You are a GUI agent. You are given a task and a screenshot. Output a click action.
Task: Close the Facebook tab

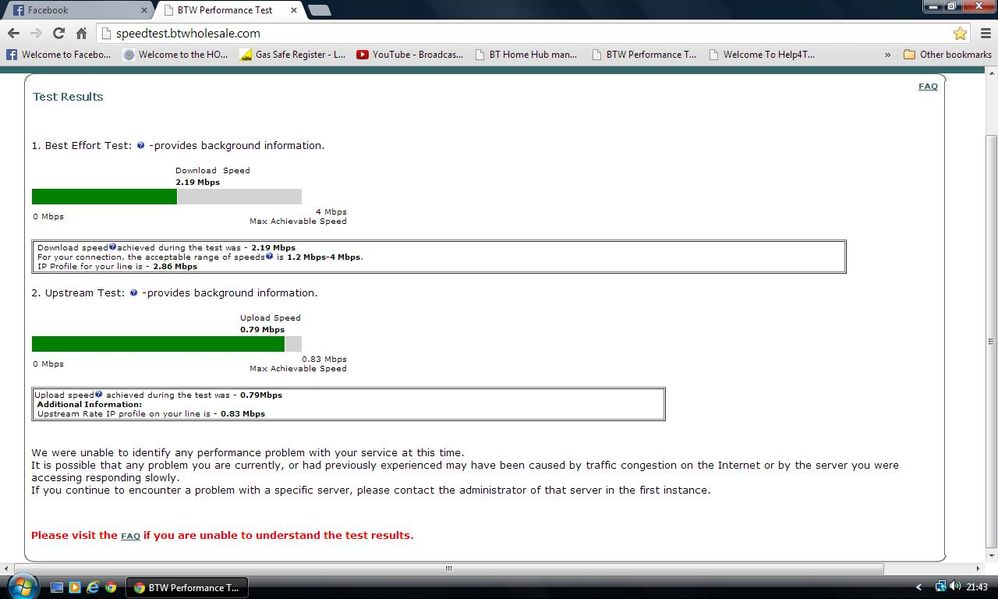[x=144, y=10]
